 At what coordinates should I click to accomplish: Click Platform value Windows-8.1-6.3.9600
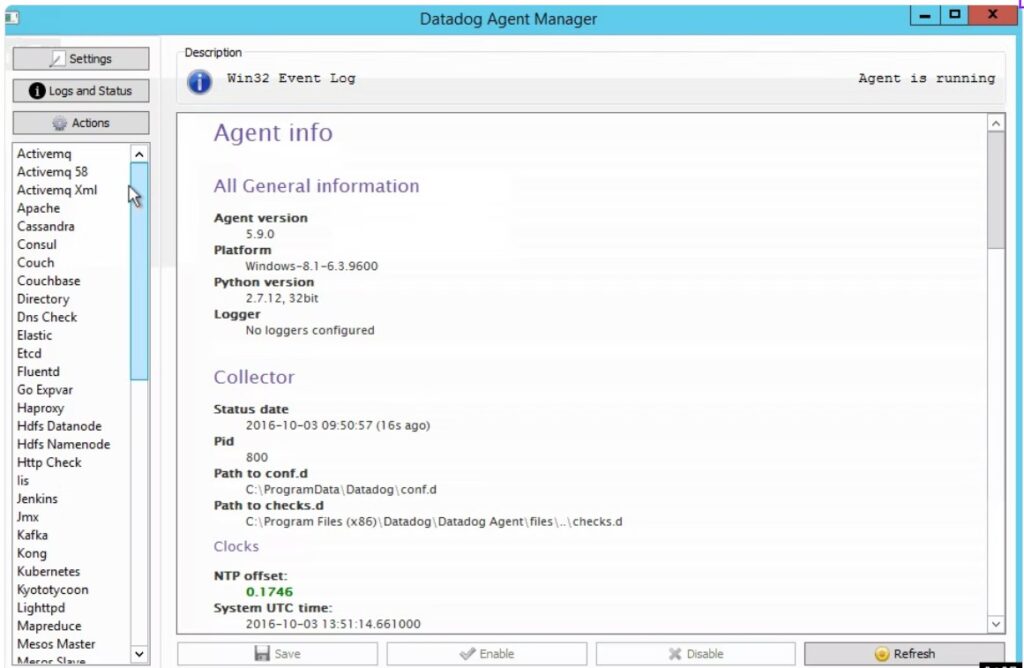coord(312,266)
